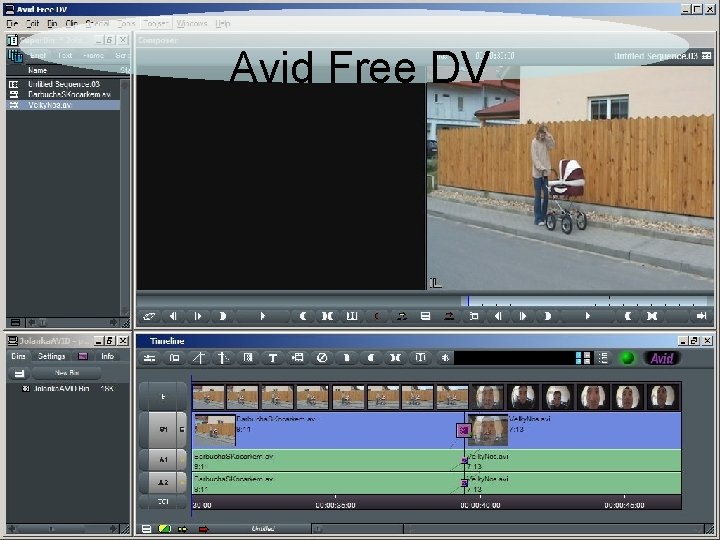Open the Timeline toolbar fast menu
The image size is (720, 540).
tap(149, 358)
